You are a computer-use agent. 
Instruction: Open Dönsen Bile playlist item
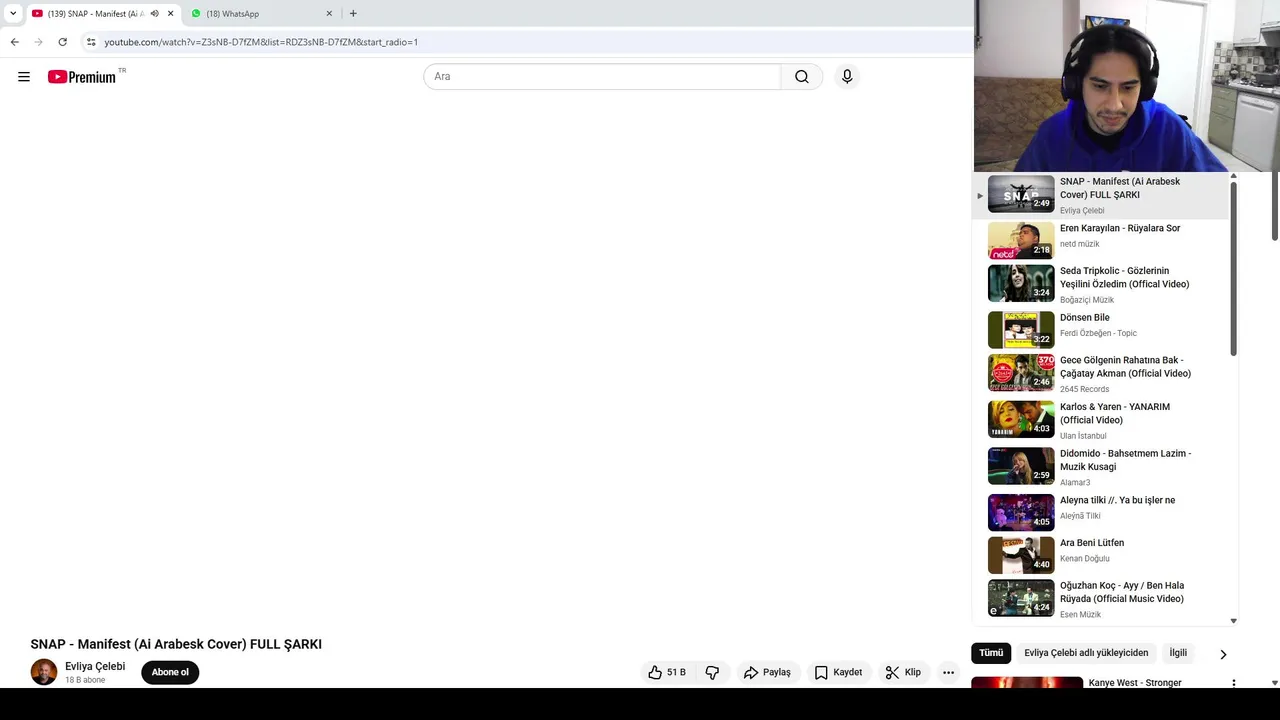pyautogui.click(x=1101, y=328)
